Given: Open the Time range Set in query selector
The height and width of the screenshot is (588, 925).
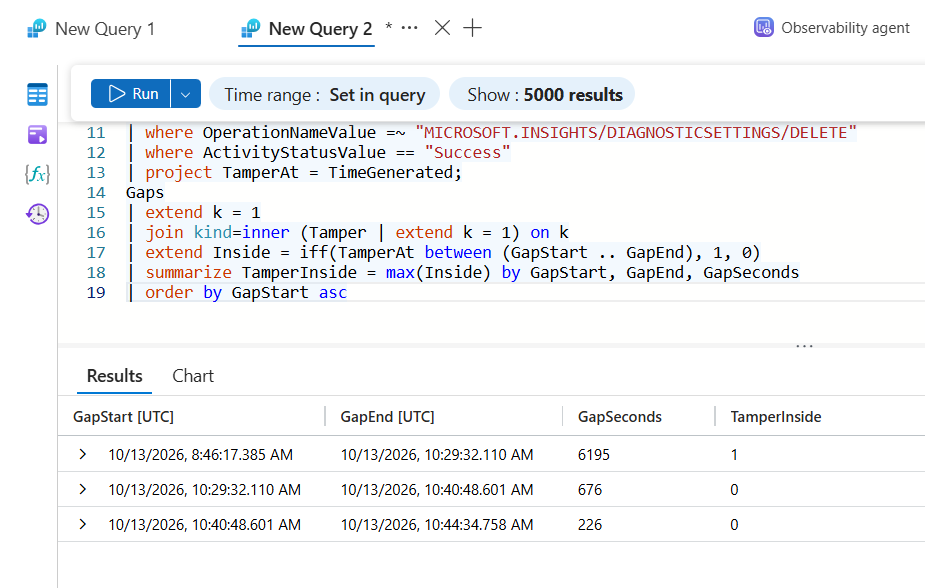Looking at the screenshot, I should click(x=324, y=94).
